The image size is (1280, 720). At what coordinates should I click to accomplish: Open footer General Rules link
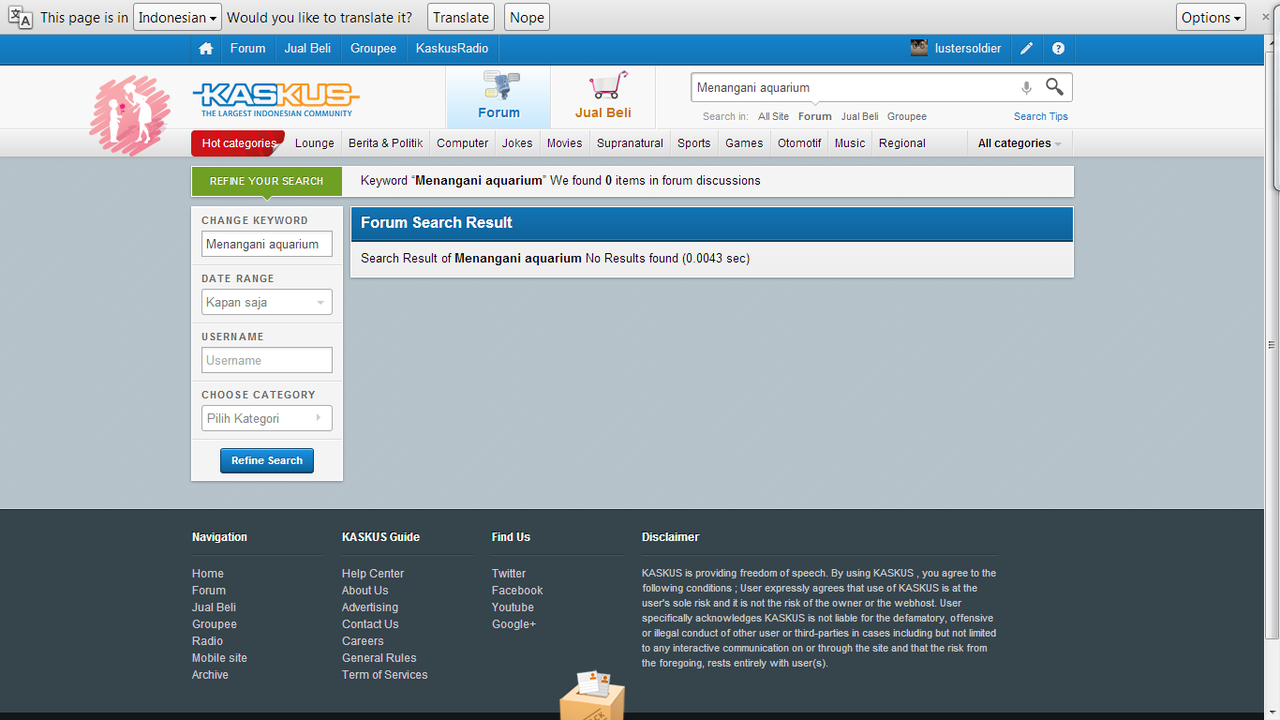click(x=379, y=658)
